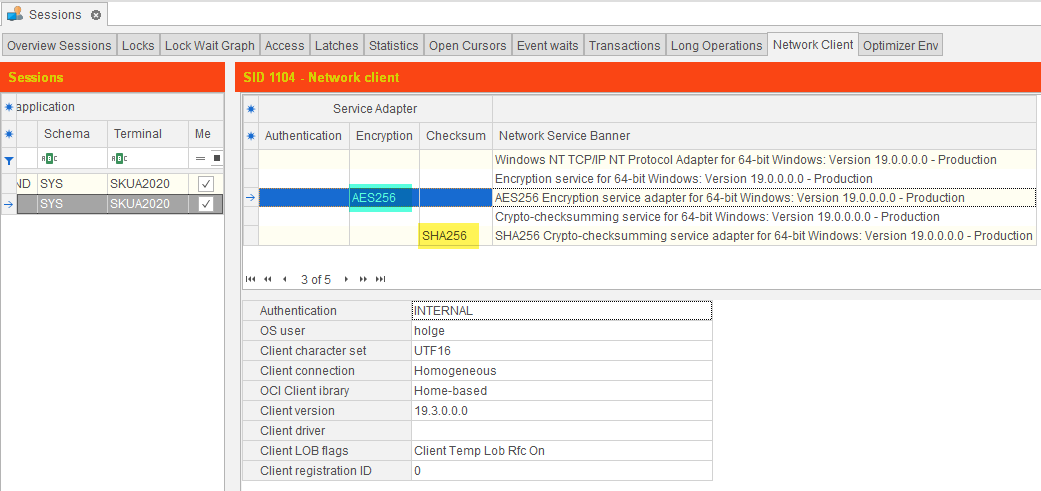The width and height of the screenshot is (1041, 491).
Task: Jump to next page in navigator
Action: tap(363, 279)
